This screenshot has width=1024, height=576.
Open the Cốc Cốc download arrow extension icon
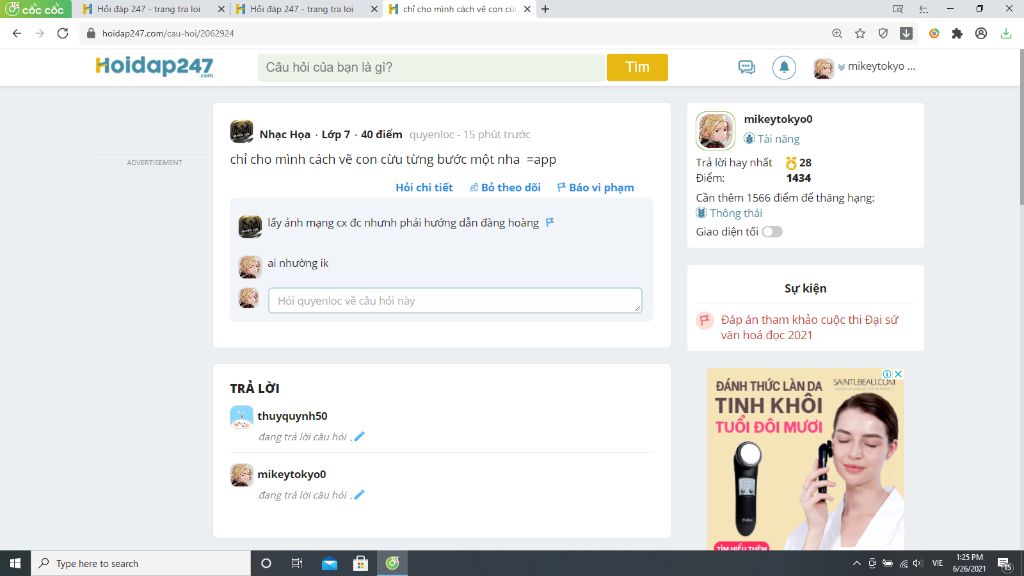(906, 33)
